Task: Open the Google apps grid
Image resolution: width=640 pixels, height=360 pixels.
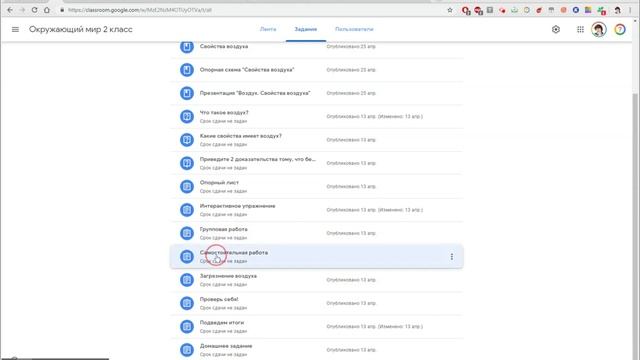Action: pos(580,29)
